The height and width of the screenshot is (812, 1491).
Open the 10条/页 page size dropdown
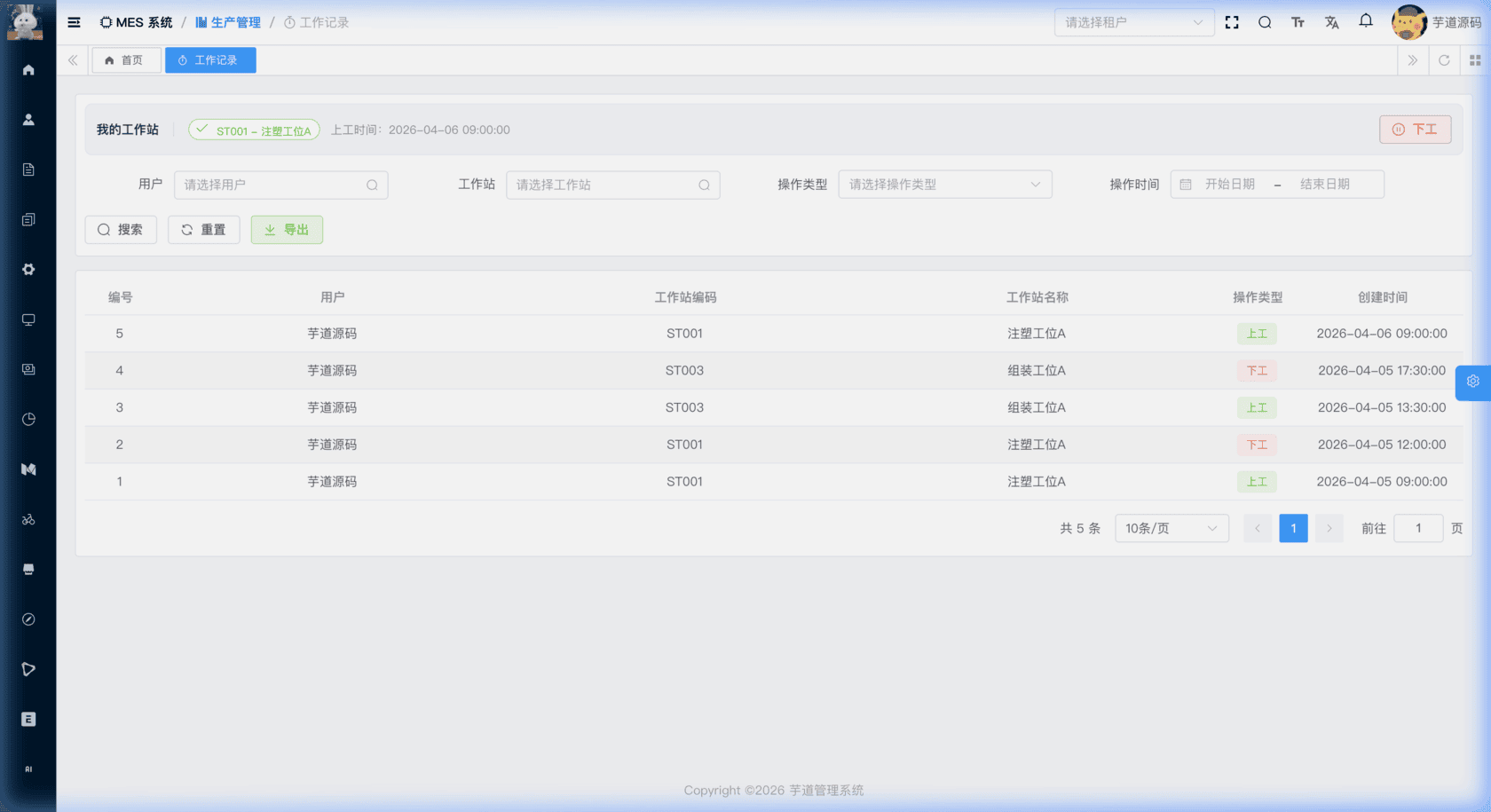pyautogui.click(x=1171, y=528)
